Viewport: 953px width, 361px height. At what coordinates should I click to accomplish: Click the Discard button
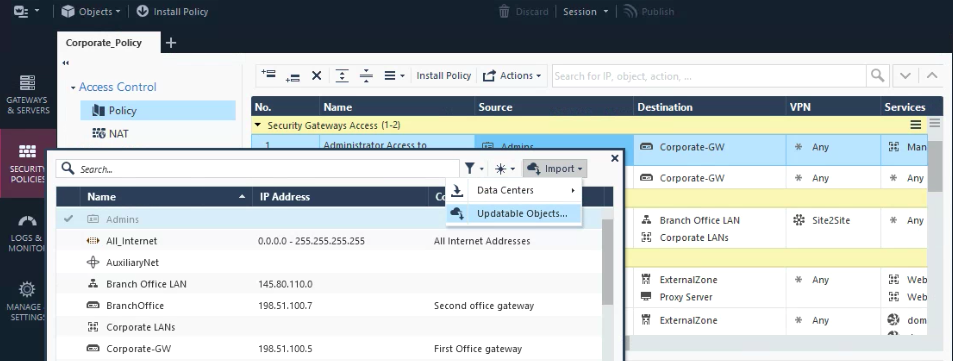click(x=523, y=11)
